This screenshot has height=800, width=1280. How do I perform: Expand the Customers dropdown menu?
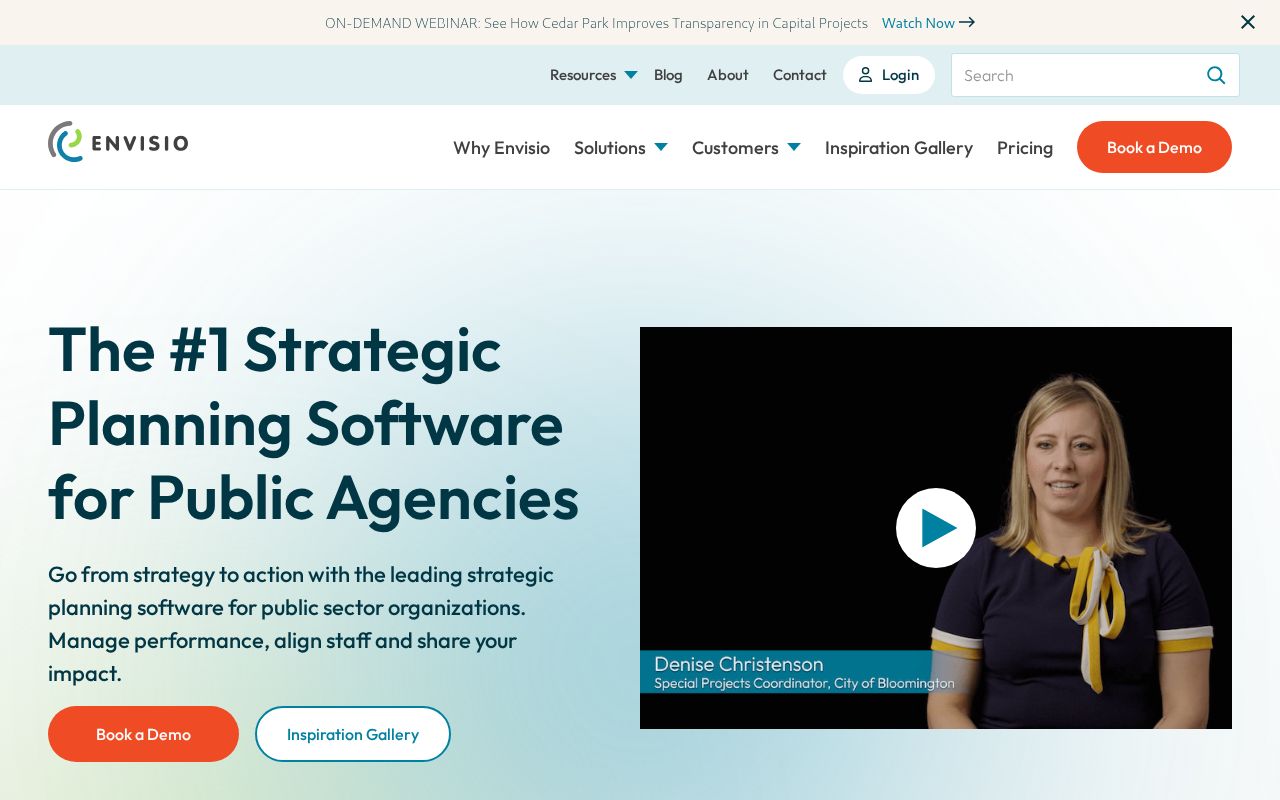click(746, 148)
